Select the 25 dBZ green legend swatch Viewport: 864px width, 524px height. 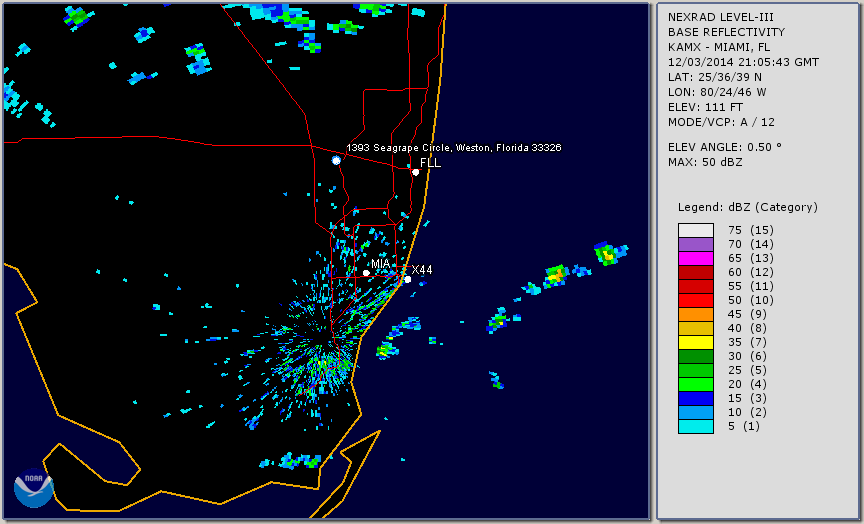(696, 370)
